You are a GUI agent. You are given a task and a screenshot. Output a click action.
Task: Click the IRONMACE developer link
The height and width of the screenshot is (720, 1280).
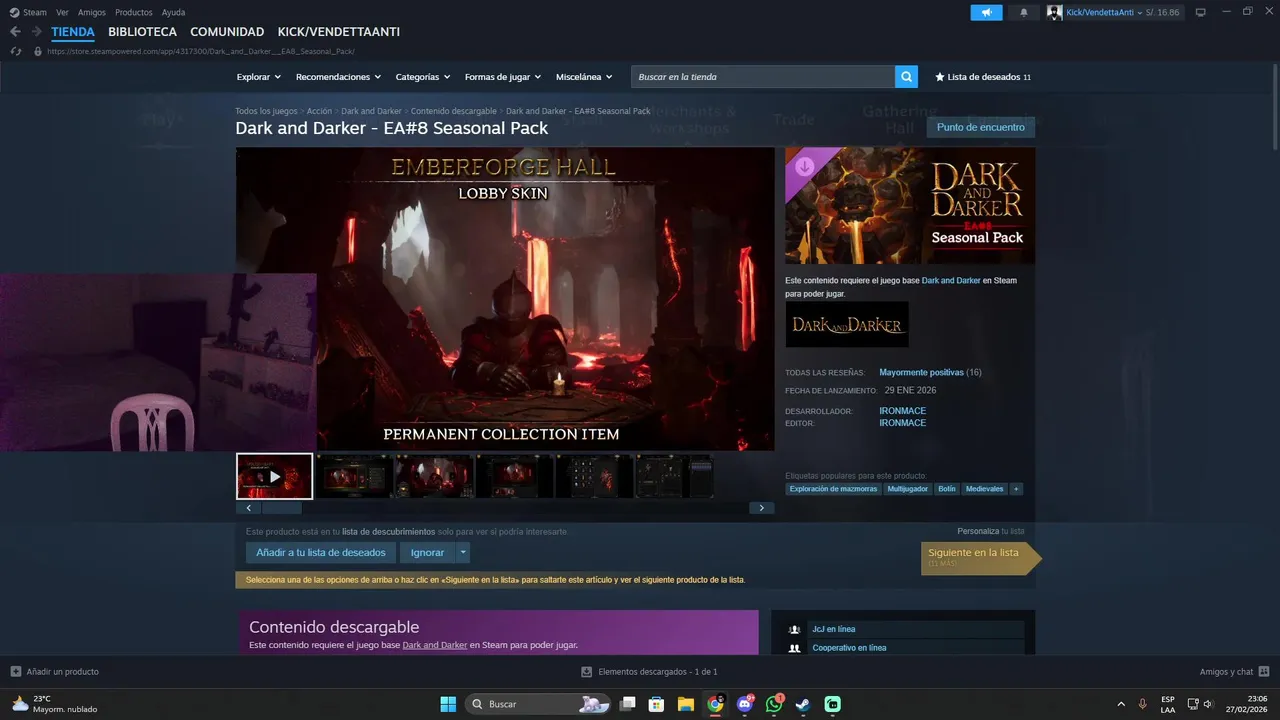(x=902, y=411)
